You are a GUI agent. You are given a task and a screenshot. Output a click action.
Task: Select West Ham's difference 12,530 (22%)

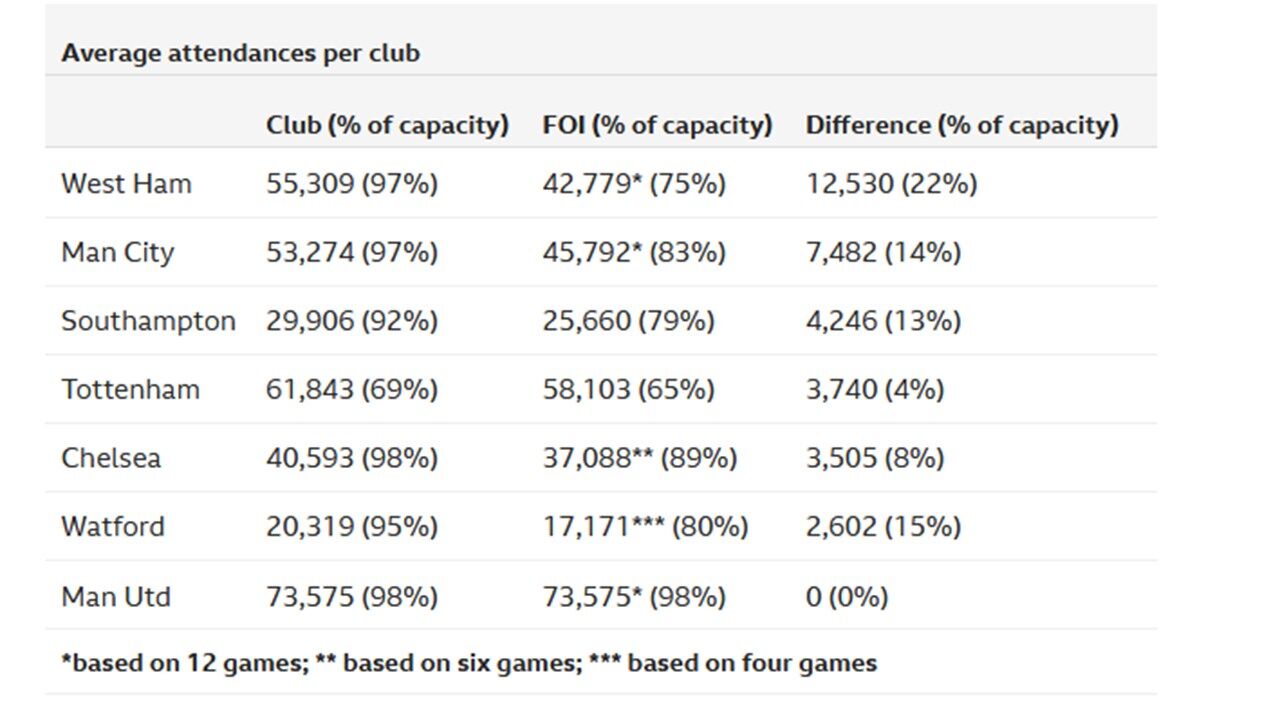pyautogui.click(x=891, y=184)
